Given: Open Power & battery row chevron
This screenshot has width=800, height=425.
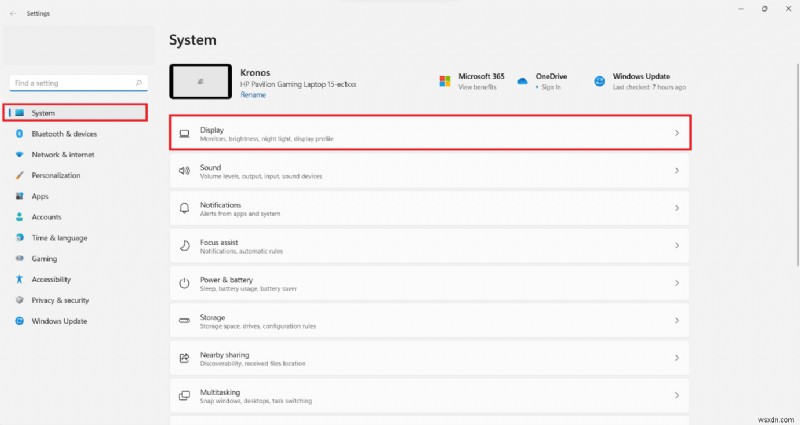Looking at the screenshot, I should [677, 283].
